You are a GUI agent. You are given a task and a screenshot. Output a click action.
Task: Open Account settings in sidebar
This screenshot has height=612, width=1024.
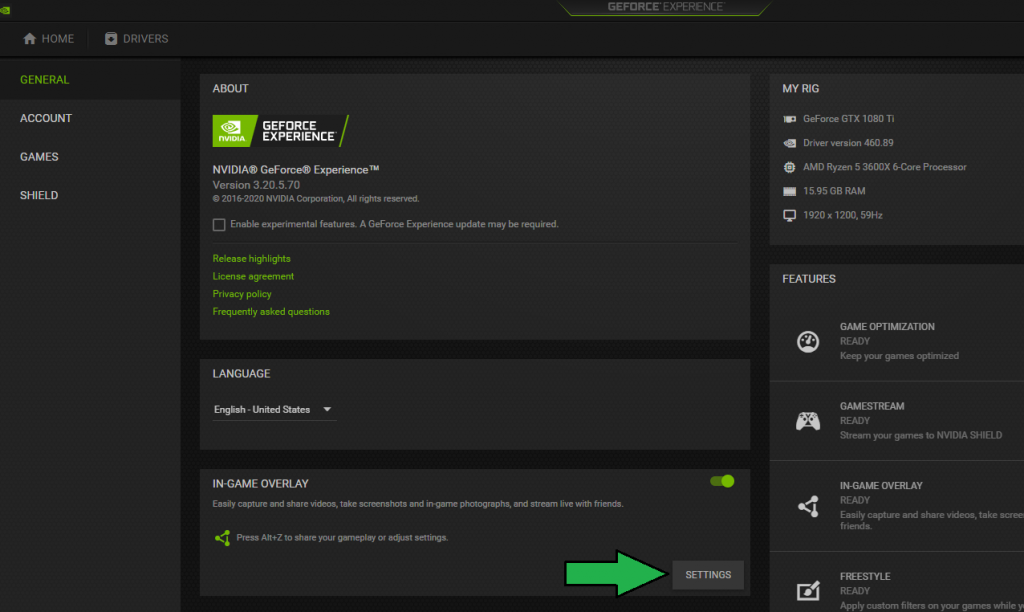click(46, 118)
